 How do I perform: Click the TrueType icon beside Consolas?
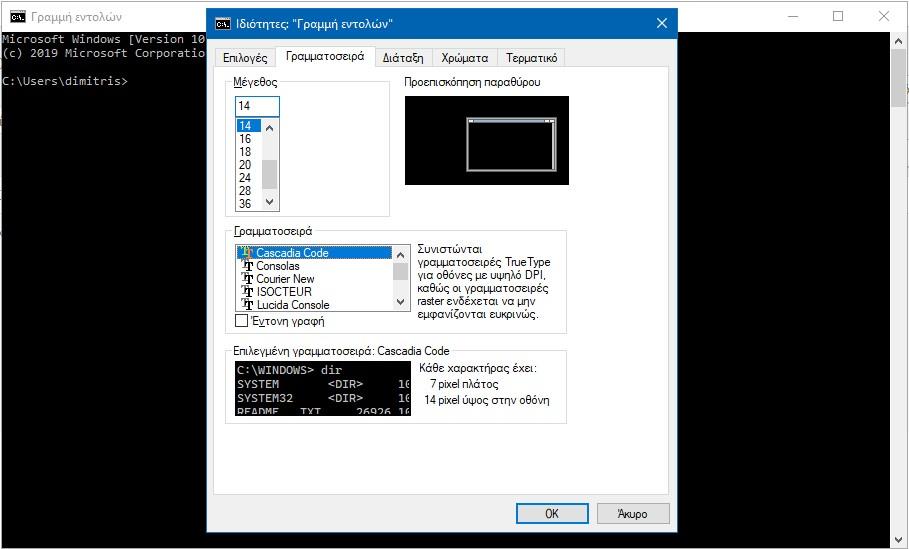(x=247, y=266)
